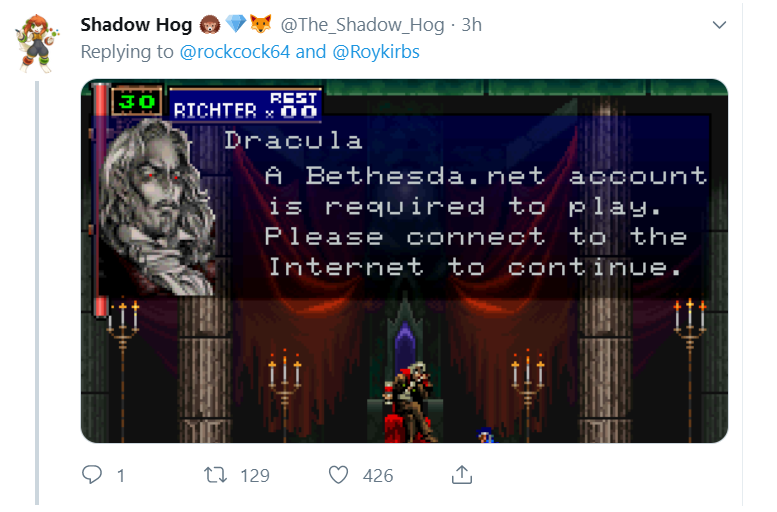Like the tweet with the heart icon

[338, 475]
